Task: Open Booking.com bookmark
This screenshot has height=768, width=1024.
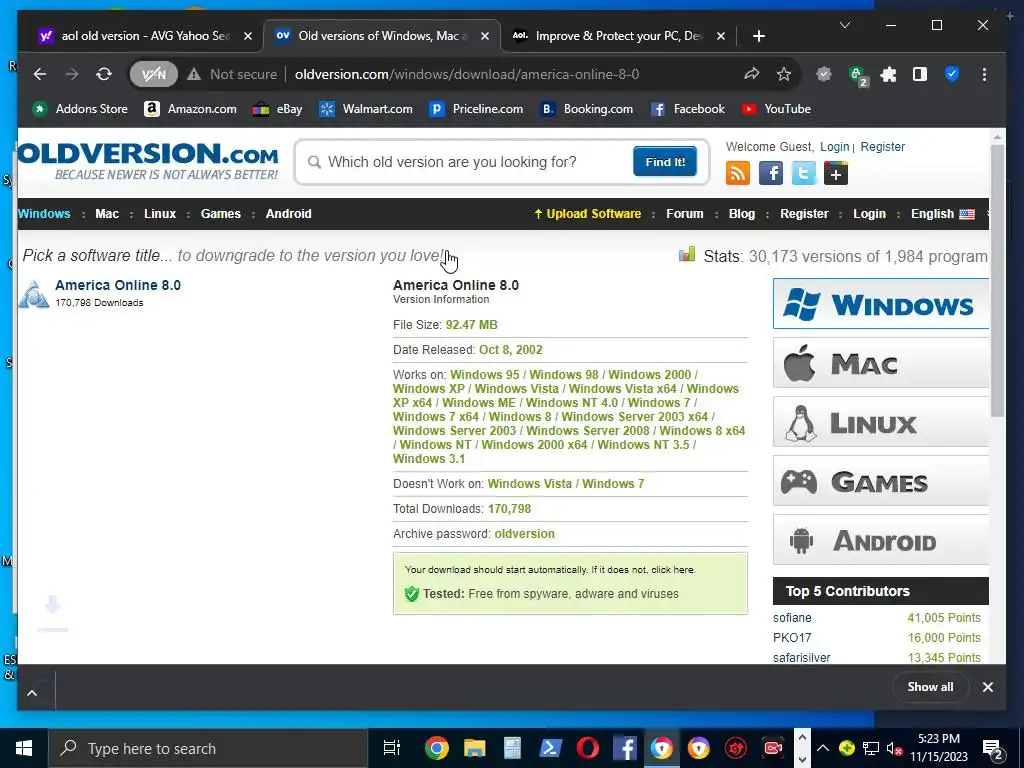Action: (x=586, y=109)
